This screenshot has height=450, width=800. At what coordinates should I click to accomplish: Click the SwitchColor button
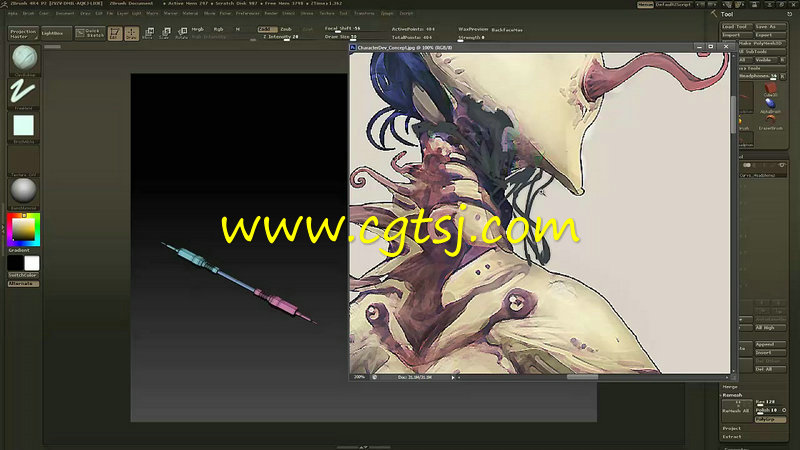23,275
